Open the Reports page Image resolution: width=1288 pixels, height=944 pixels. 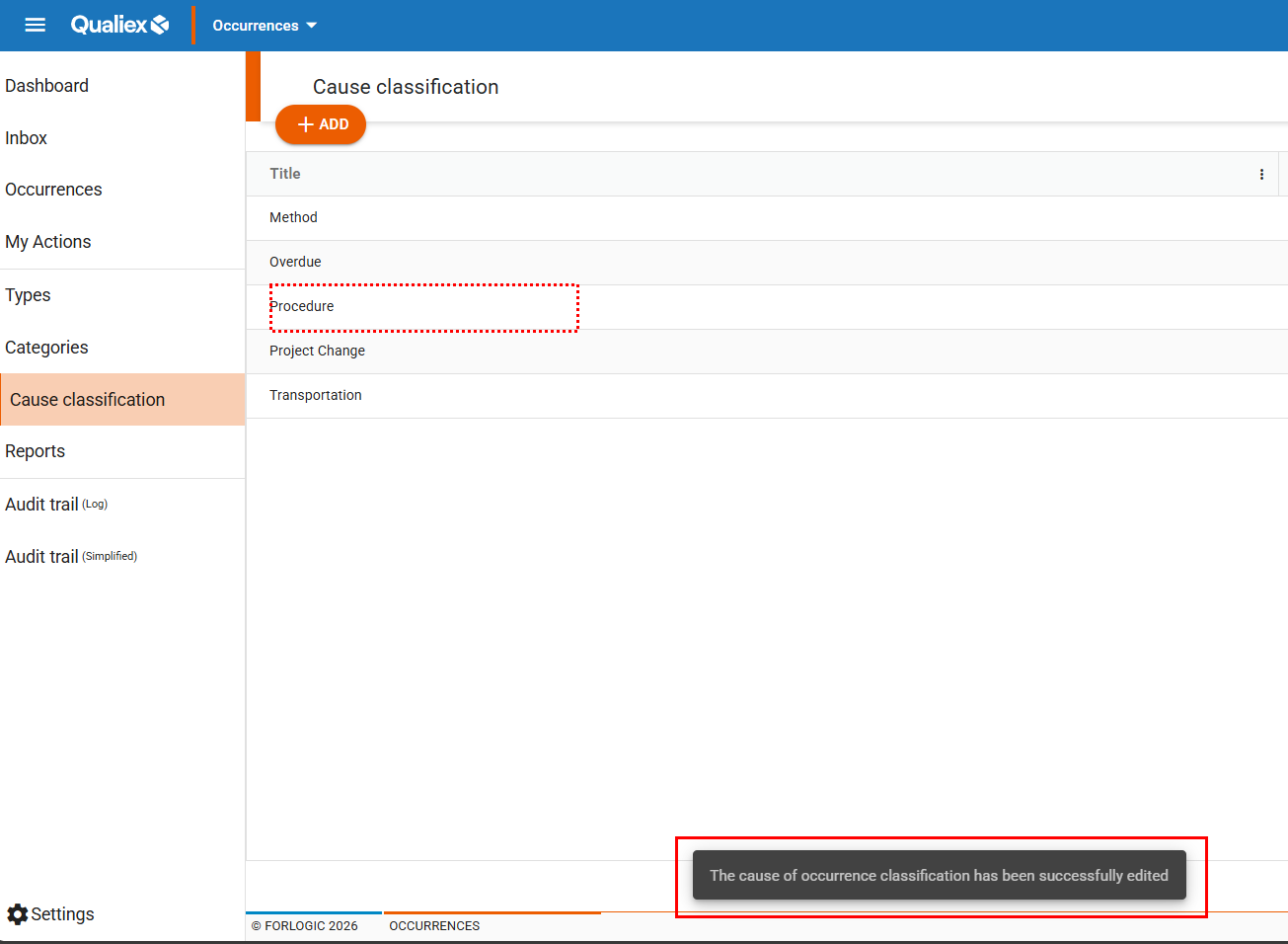click(x=36, y=451)
